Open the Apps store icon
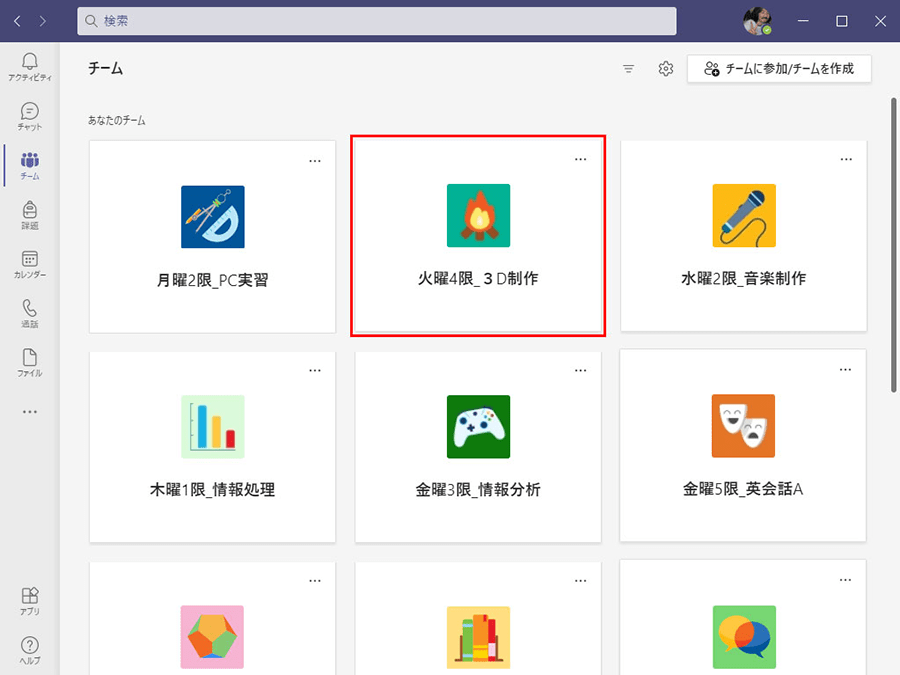This screenshot has height=675, width=900. pos(29,600)
